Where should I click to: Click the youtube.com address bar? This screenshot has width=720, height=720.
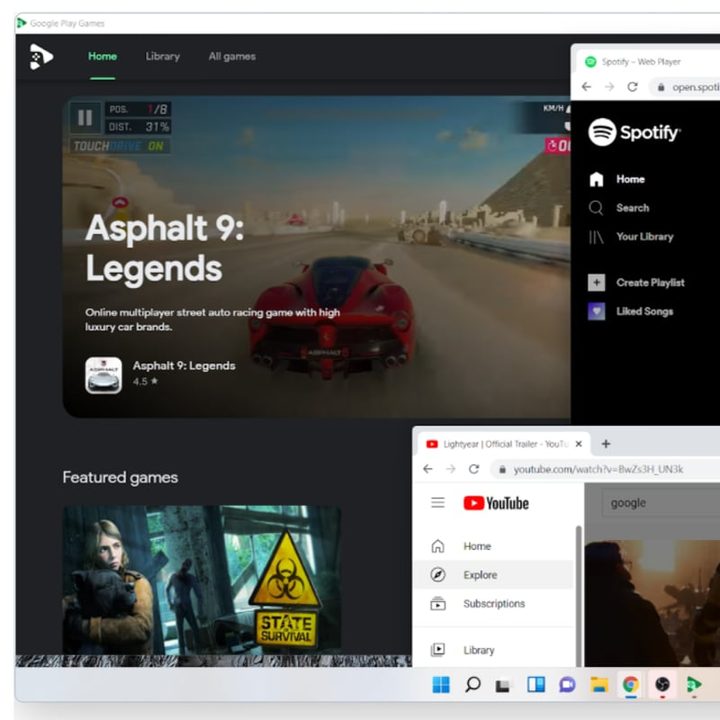(x=605, y=469)
